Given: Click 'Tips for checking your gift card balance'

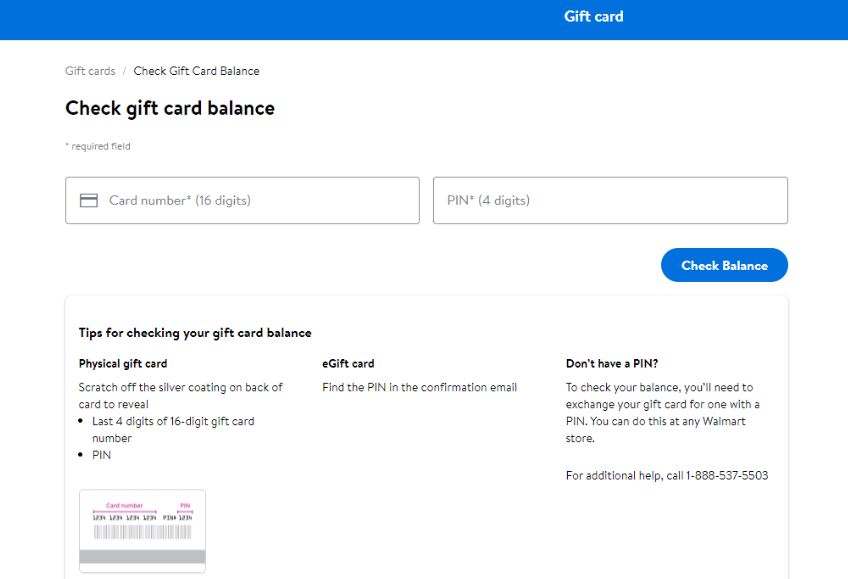Looking at the screenshot, I should click(195, 333).
